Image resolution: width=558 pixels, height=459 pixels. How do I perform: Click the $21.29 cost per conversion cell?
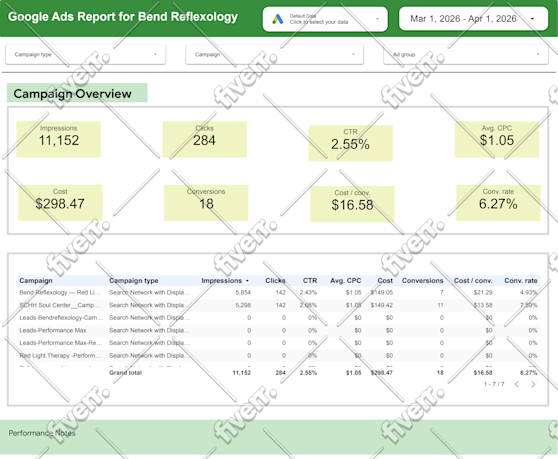click(x=483, y=292)
